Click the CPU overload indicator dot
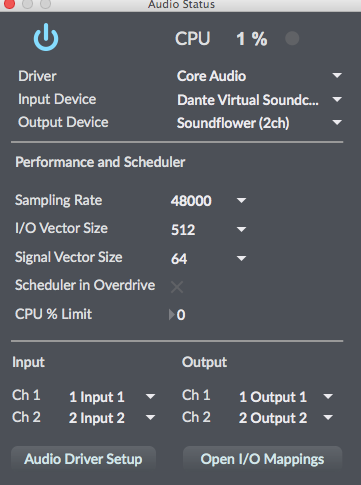 click(x=292, y=38)
